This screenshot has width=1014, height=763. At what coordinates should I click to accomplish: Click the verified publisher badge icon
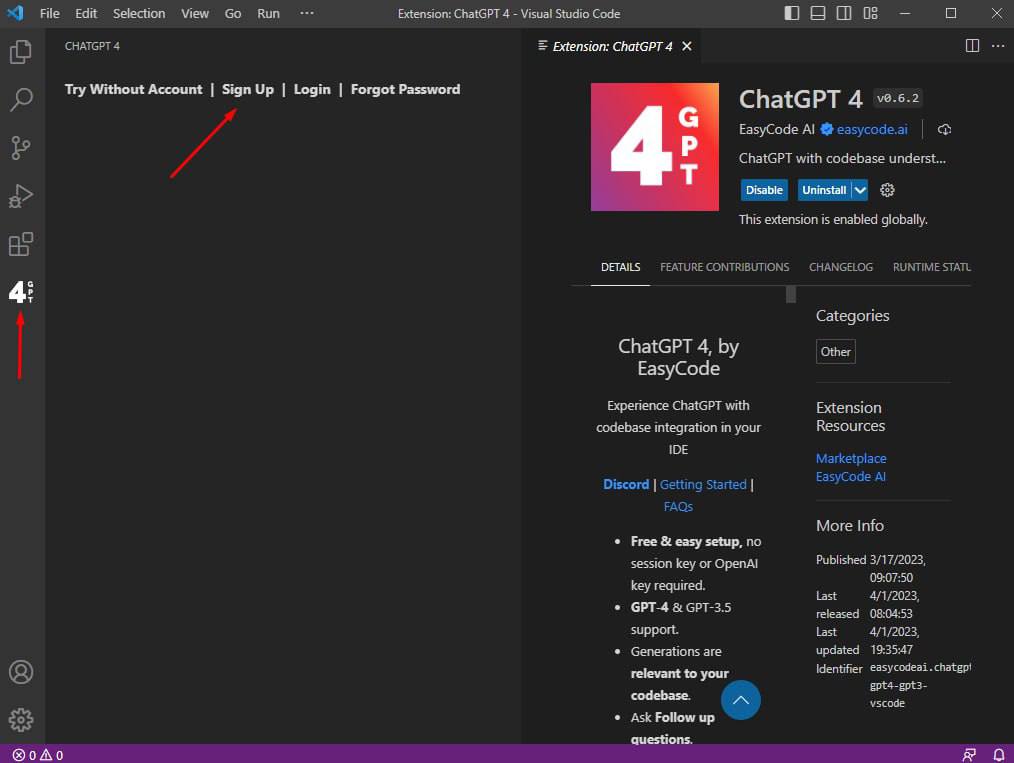[x=826, y=129]
